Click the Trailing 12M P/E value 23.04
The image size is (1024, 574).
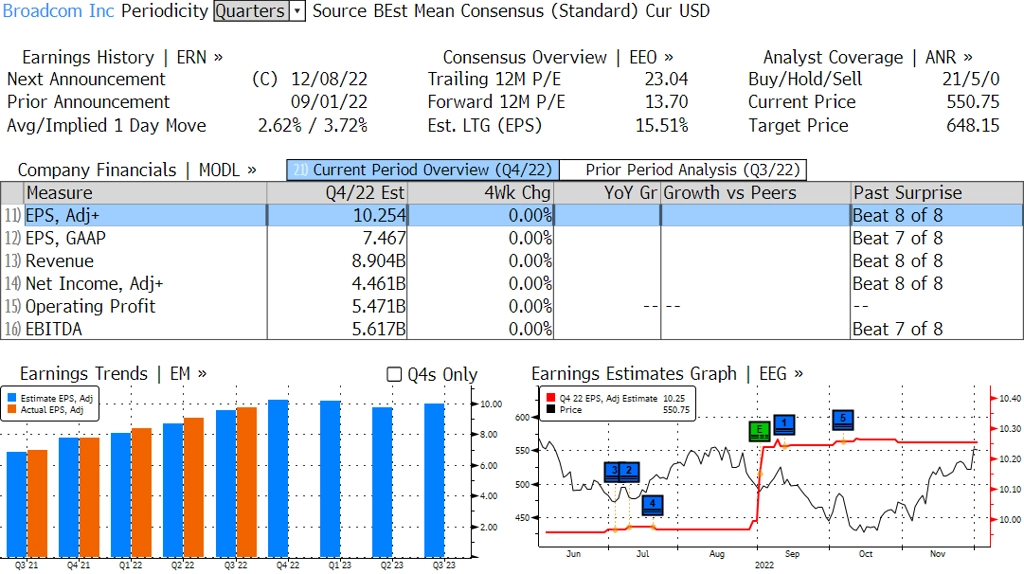666,79
